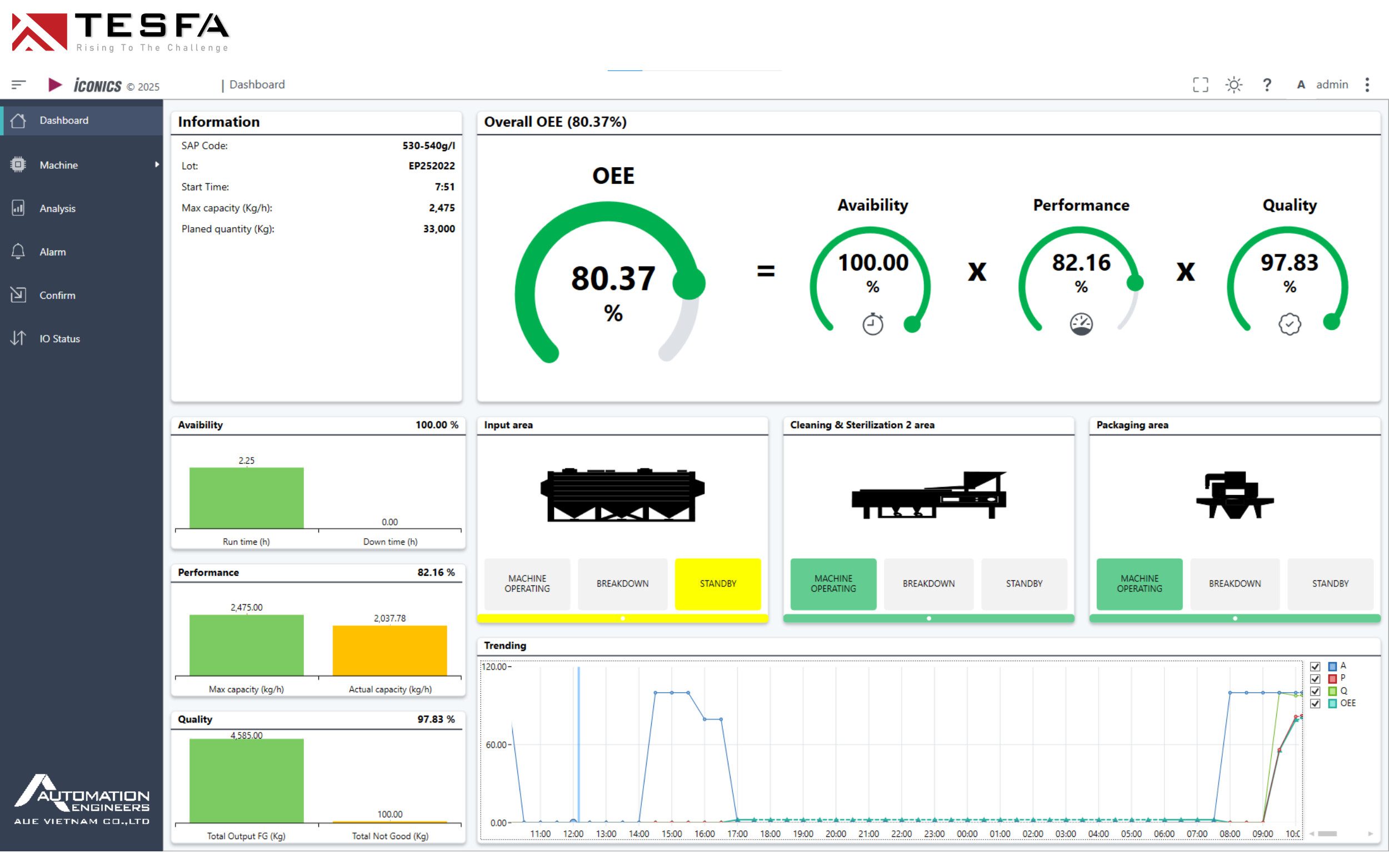The width and height of the screenshot is (1389, 868).
Task: Click the stopwatch icon under Avaibility gauge
Action: point(872,324)
